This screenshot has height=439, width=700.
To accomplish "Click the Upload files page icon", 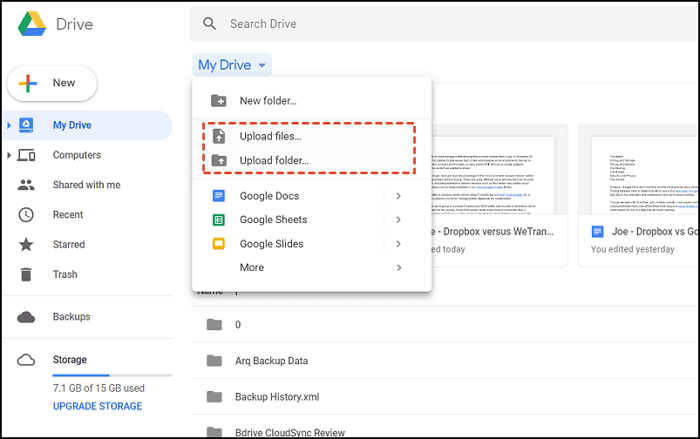I will point(219,136).
